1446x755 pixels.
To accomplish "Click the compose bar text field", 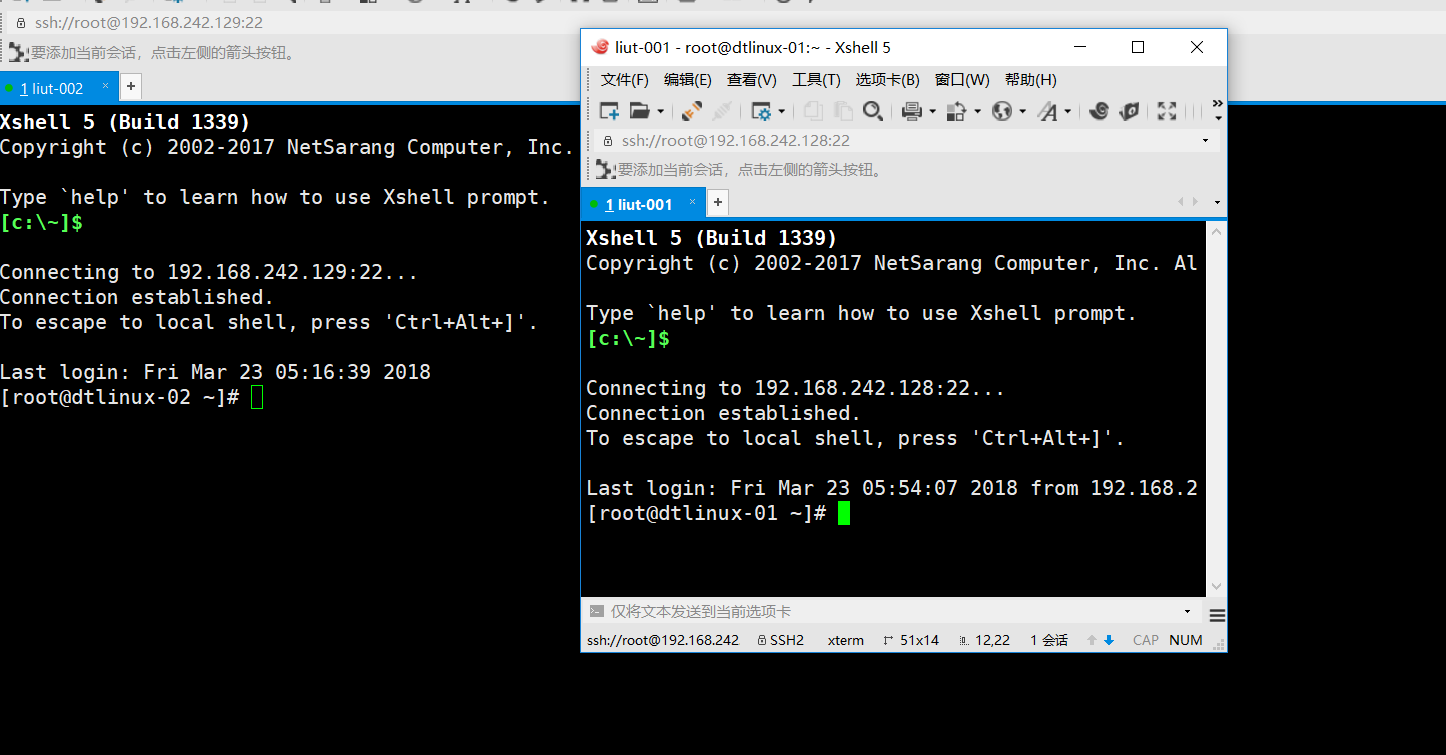I will [x=893, y=611].
